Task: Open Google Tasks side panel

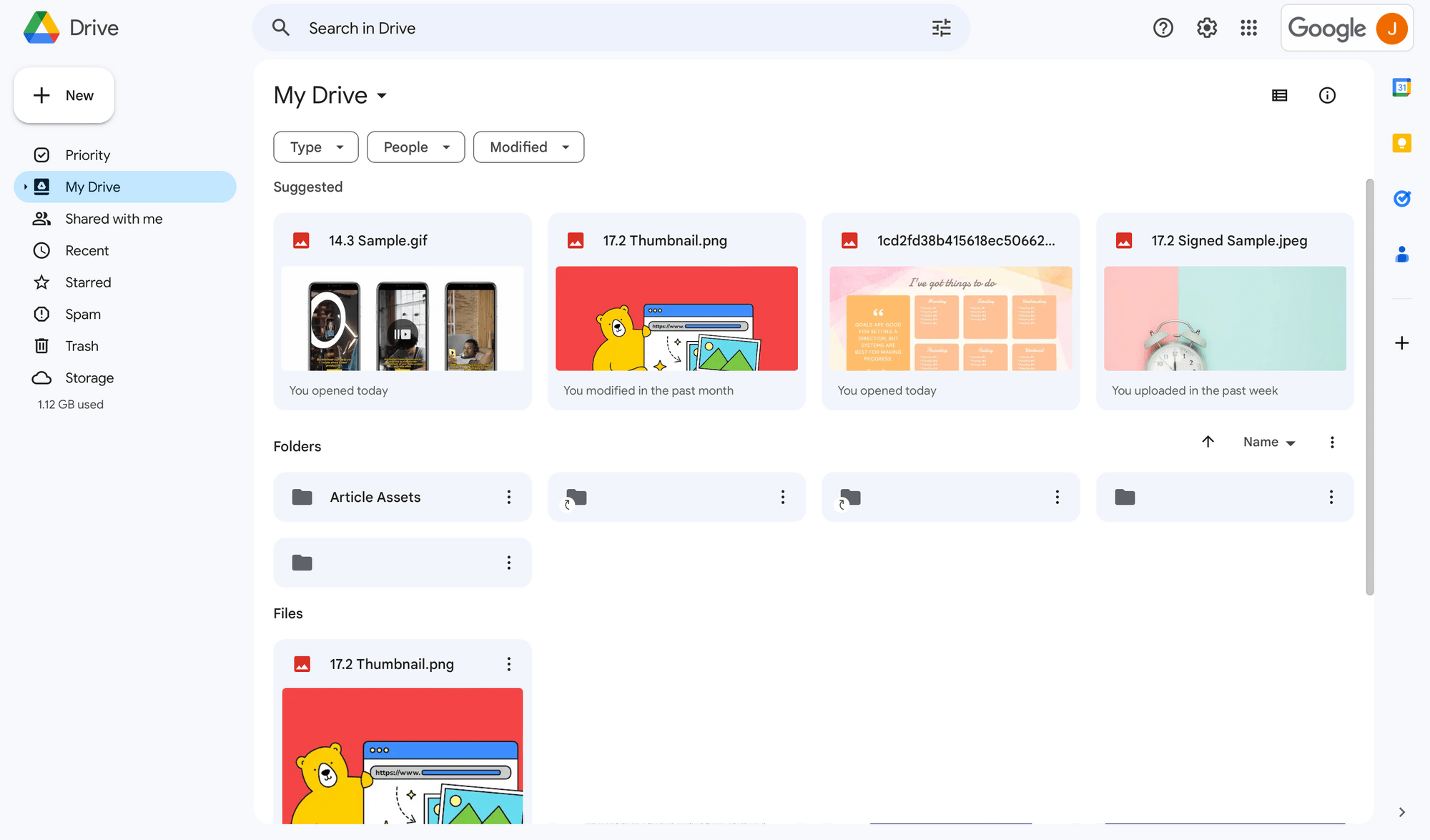Action: 1401,199
